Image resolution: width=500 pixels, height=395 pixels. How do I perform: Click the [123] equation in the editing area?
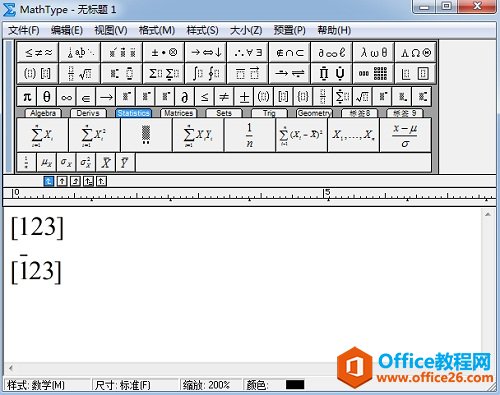37,227
